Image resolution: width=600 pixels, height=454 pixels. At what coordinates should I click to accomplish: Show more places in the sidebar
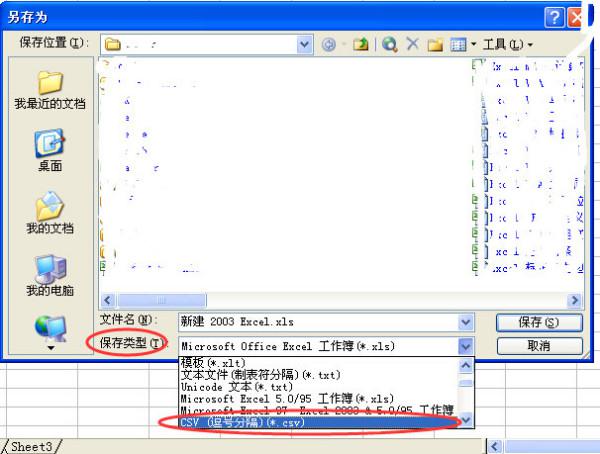51,348
